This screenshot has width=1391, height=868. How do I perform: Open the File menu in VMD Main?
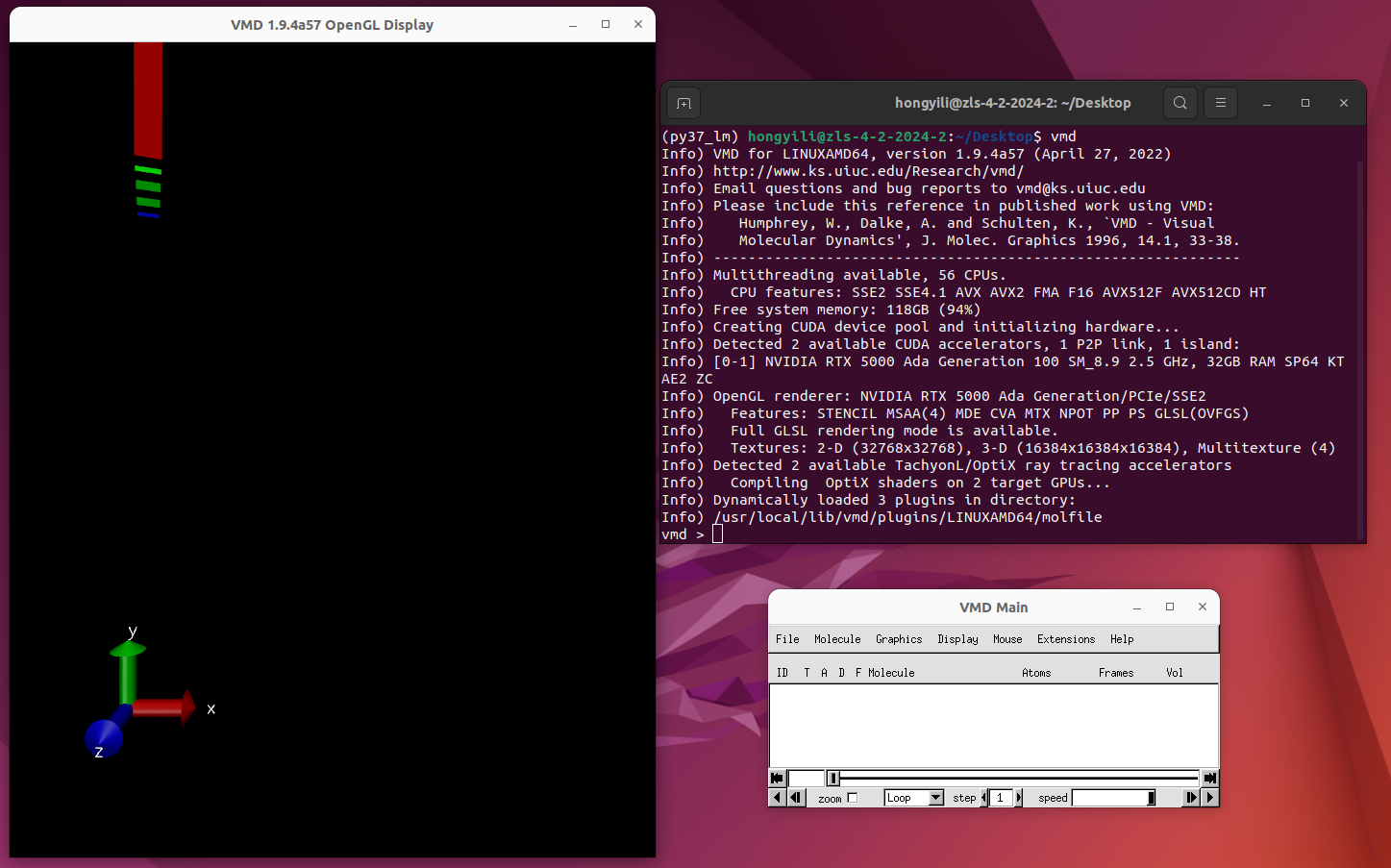click(787, 639)
